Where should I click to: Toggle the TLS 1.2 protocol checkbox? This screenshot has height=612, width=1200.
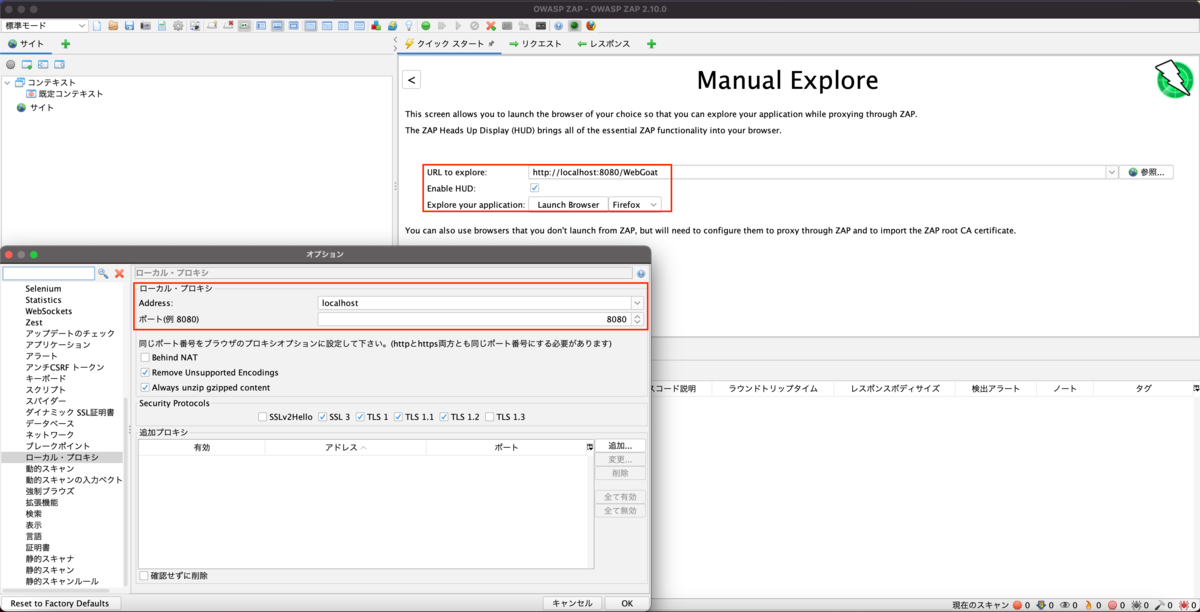click(x=445, y=417)
